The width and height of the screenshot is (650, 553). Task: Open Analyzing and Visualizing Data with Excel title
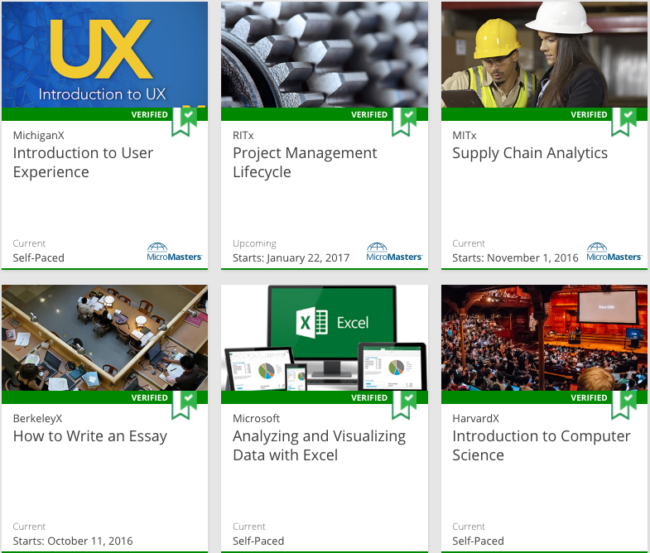click(x=319, y=446)
